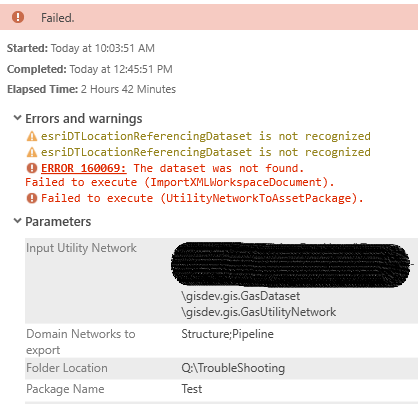Image resolution: width=418 pixels, height=404 pixels.
Task: Click the red icon beside ERROR 160069
Action: point(32,168)
